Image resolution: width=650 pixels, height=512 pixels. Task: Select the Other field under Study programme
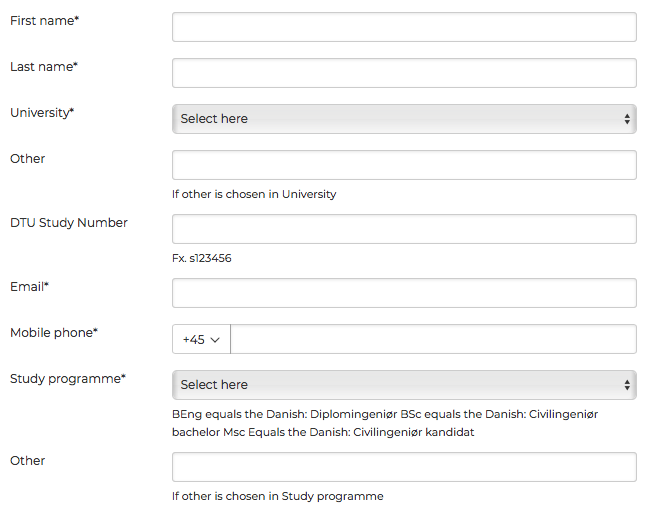point(404,467)
